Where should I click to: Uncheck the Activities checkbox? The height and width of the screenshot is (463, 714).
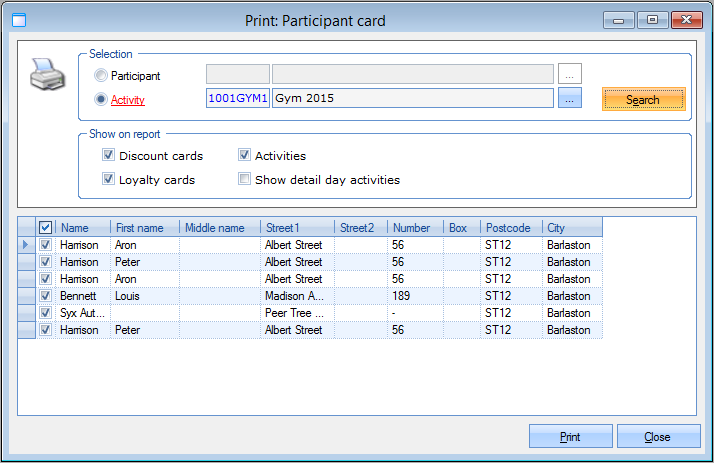coord(244,156)
